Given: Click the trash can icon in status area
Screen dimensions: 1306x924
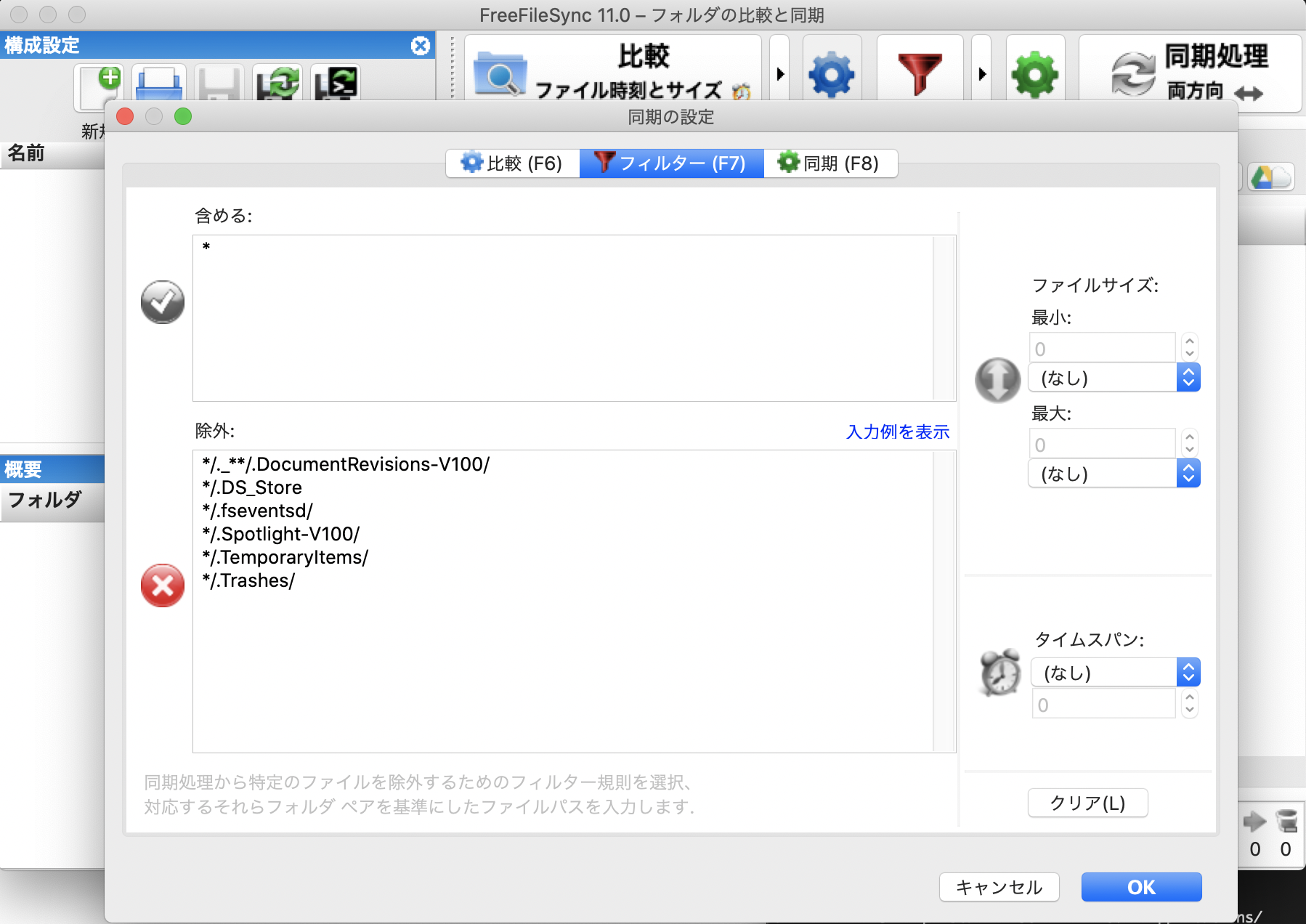Looking at the screenshot, I should (x=1286, y=821).
